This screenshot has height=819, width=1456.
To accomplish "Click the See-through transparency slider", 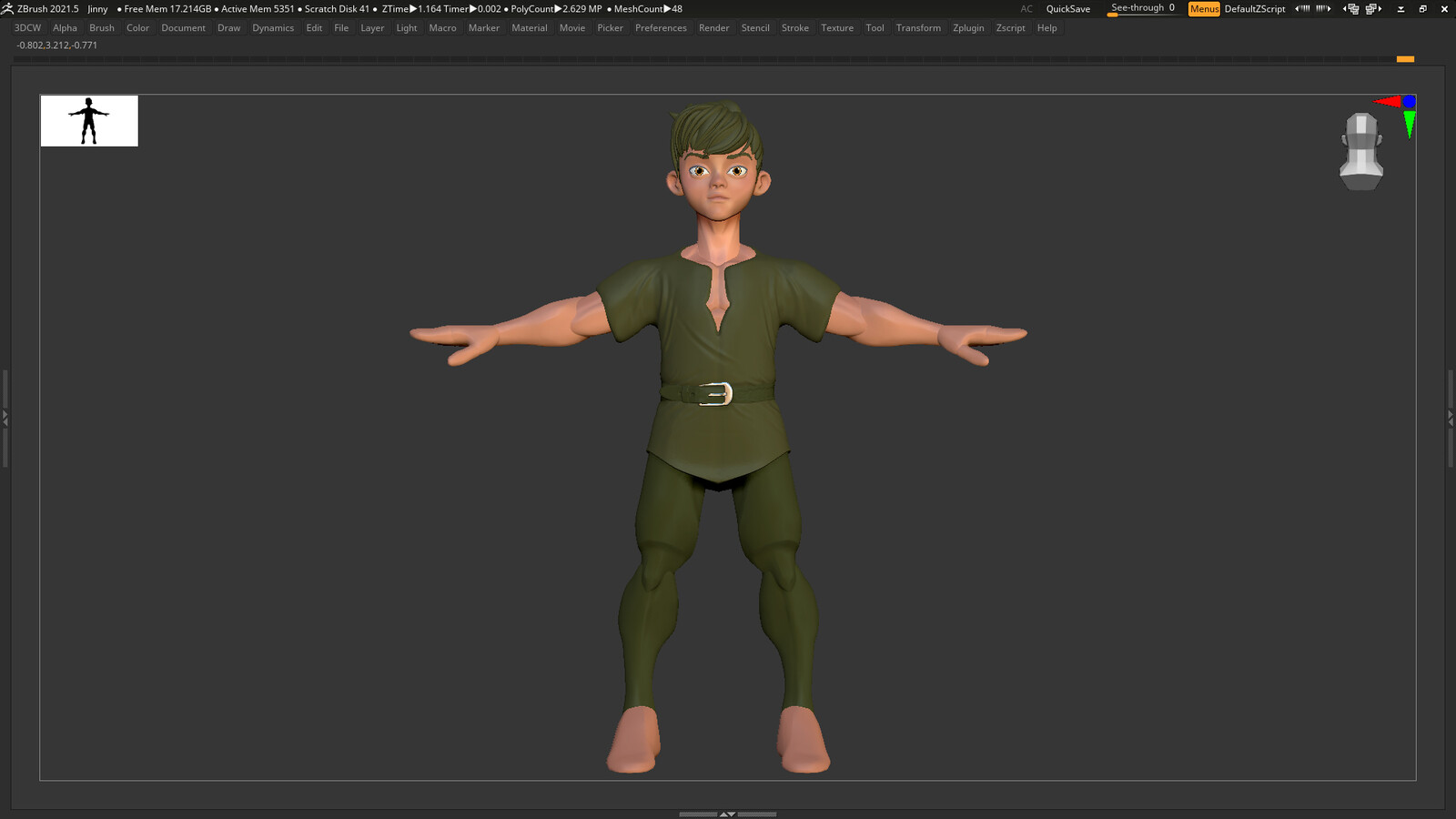I will 1143,8.
